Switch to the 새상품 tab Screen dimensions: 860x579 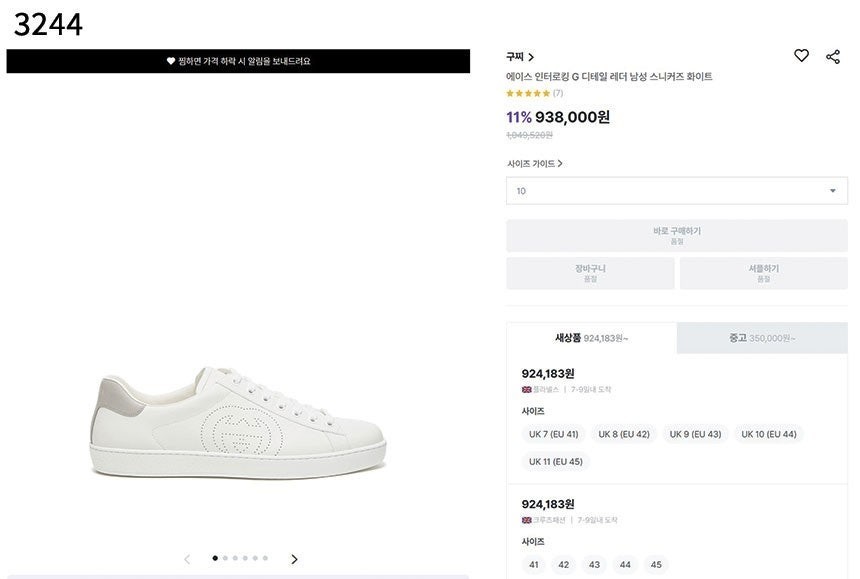click(x=591, y=338)
